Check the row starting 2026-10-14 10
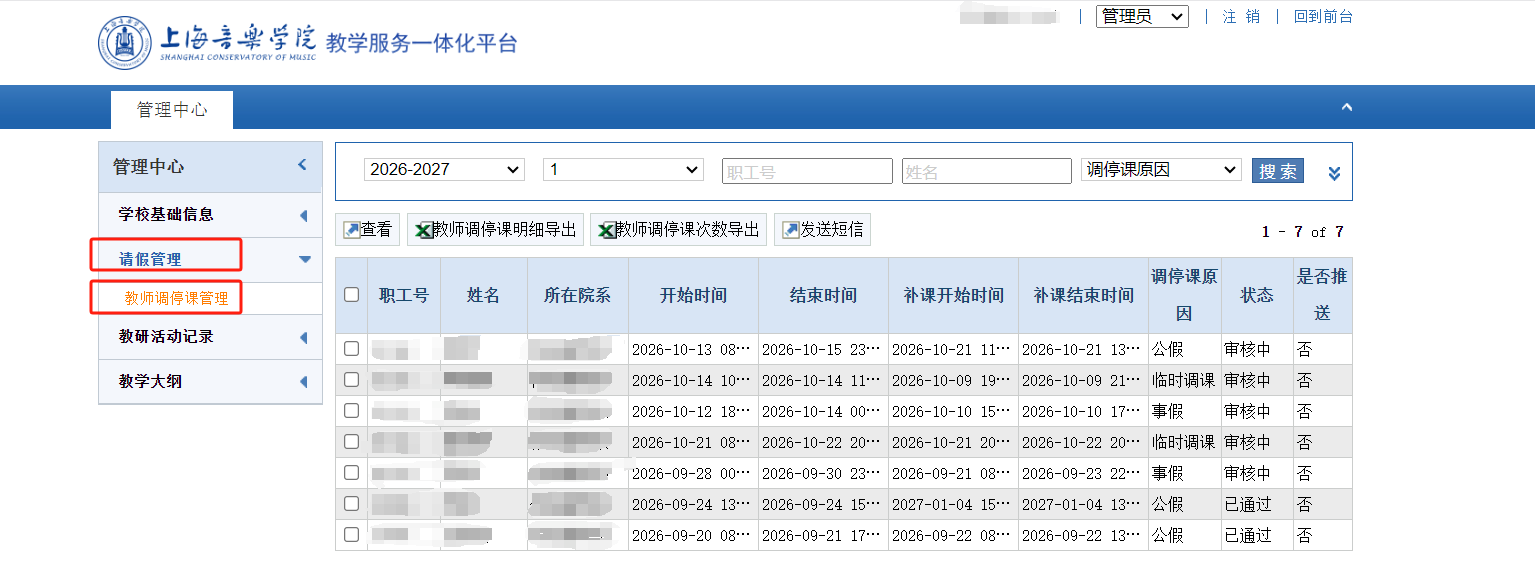 pos(351,380)
